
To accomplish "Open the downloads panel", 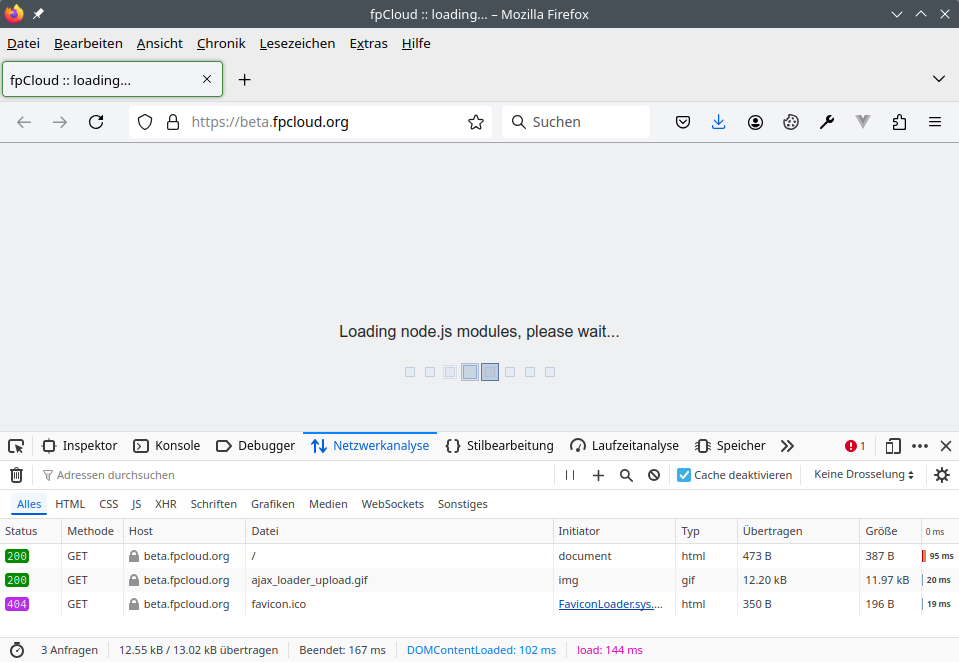I will pyautogui.click(x=718, y=122).
